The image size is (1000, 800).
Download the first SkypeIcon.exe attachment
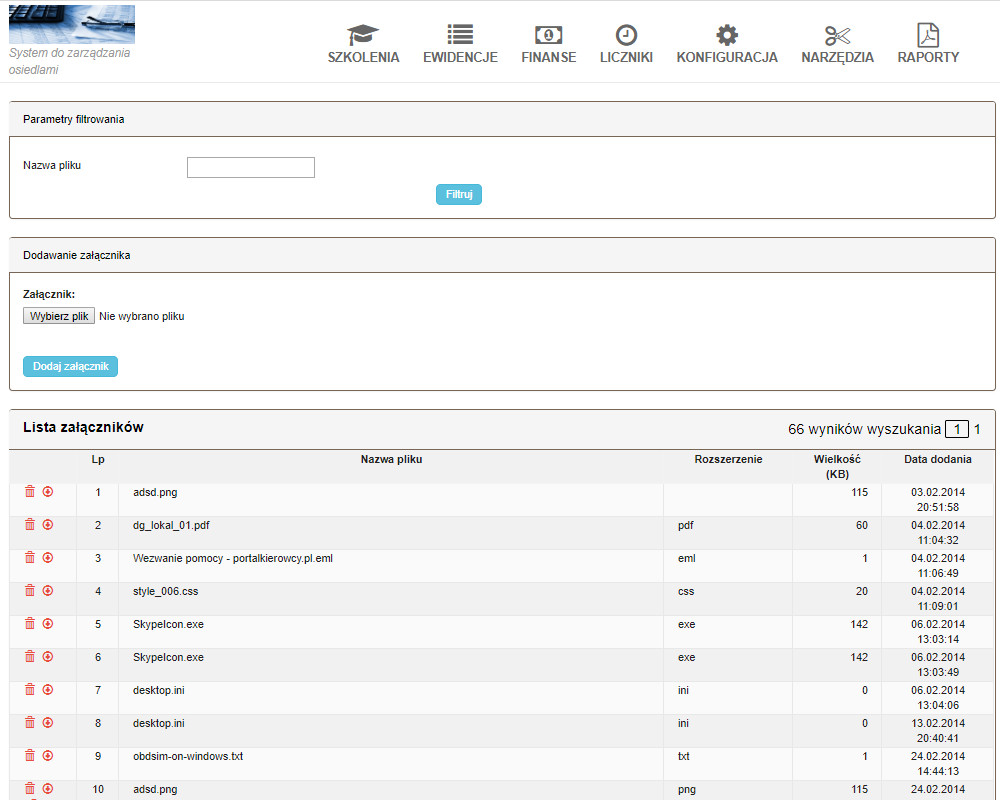[x=48, y=624]
